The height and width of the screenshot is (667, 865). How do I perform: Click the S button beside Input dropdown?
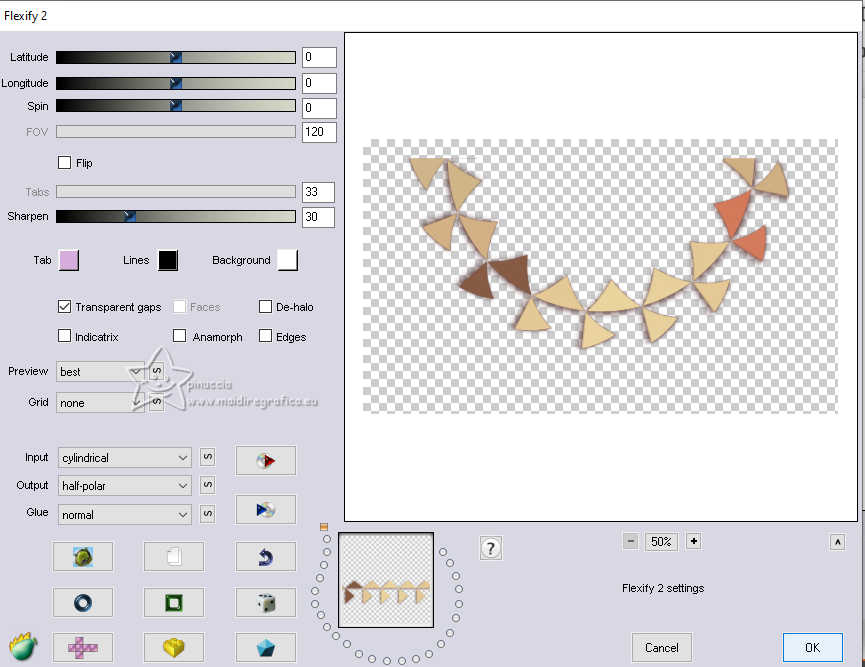(x=207, y=457)
